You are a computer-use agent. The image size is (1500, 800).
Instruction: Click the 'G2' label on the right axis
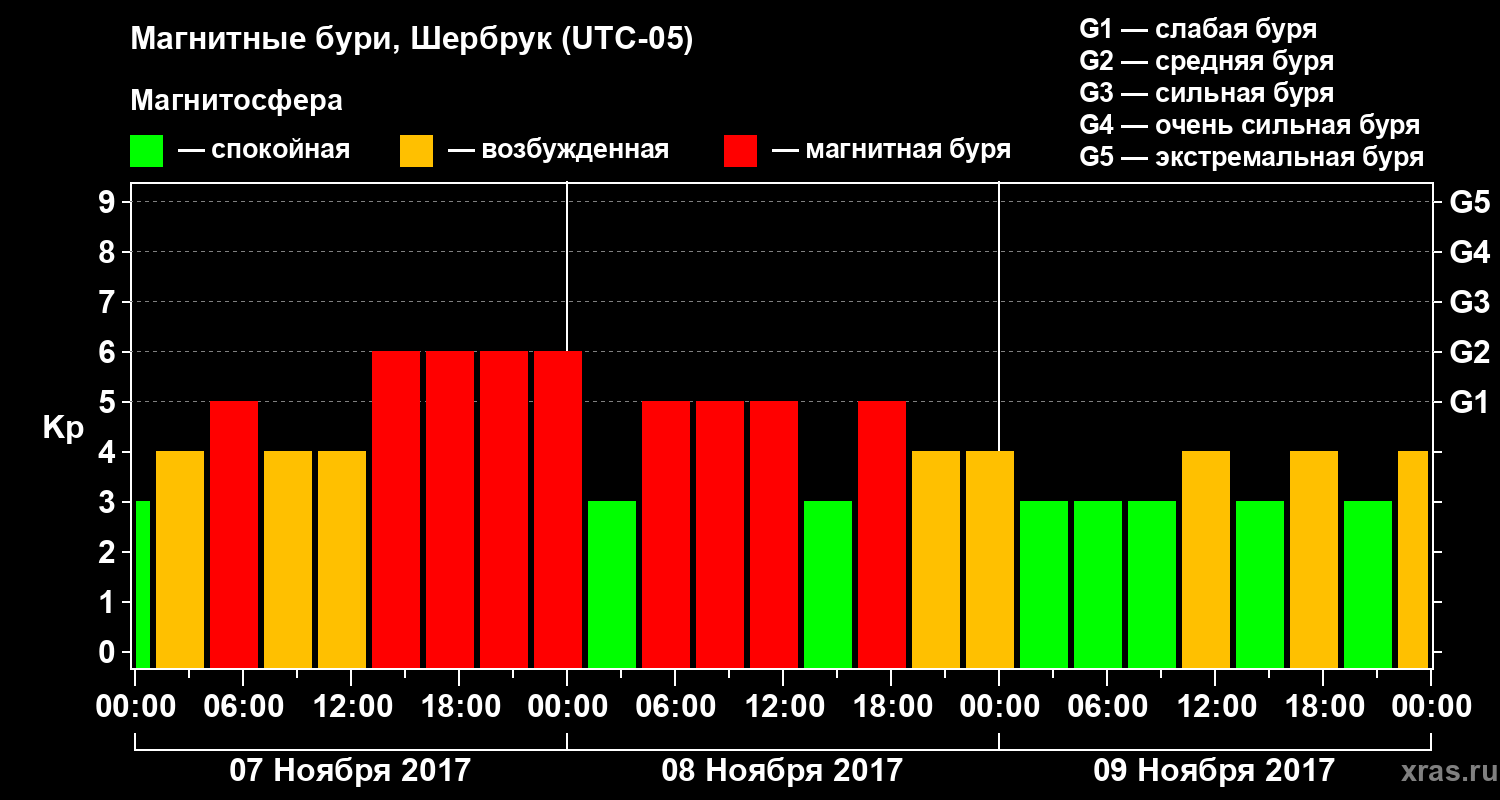[x=1469, y=352]
